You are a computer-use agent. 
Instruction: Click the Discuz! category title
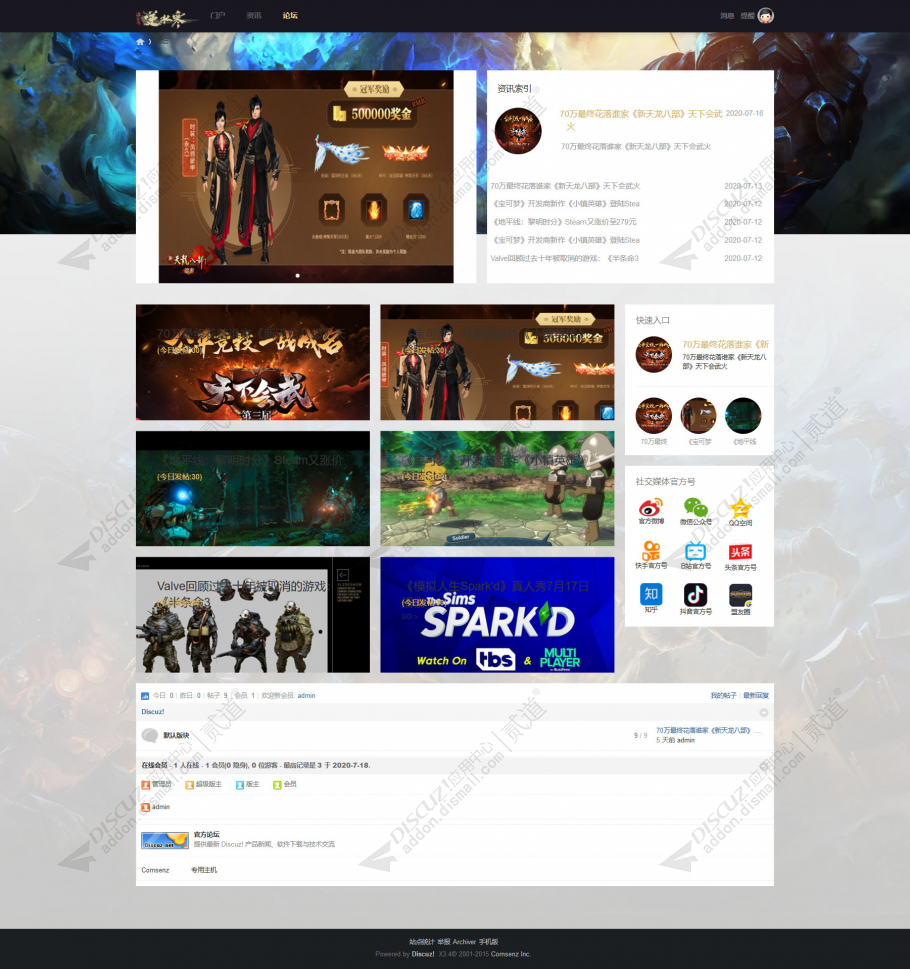click(153, 712)
